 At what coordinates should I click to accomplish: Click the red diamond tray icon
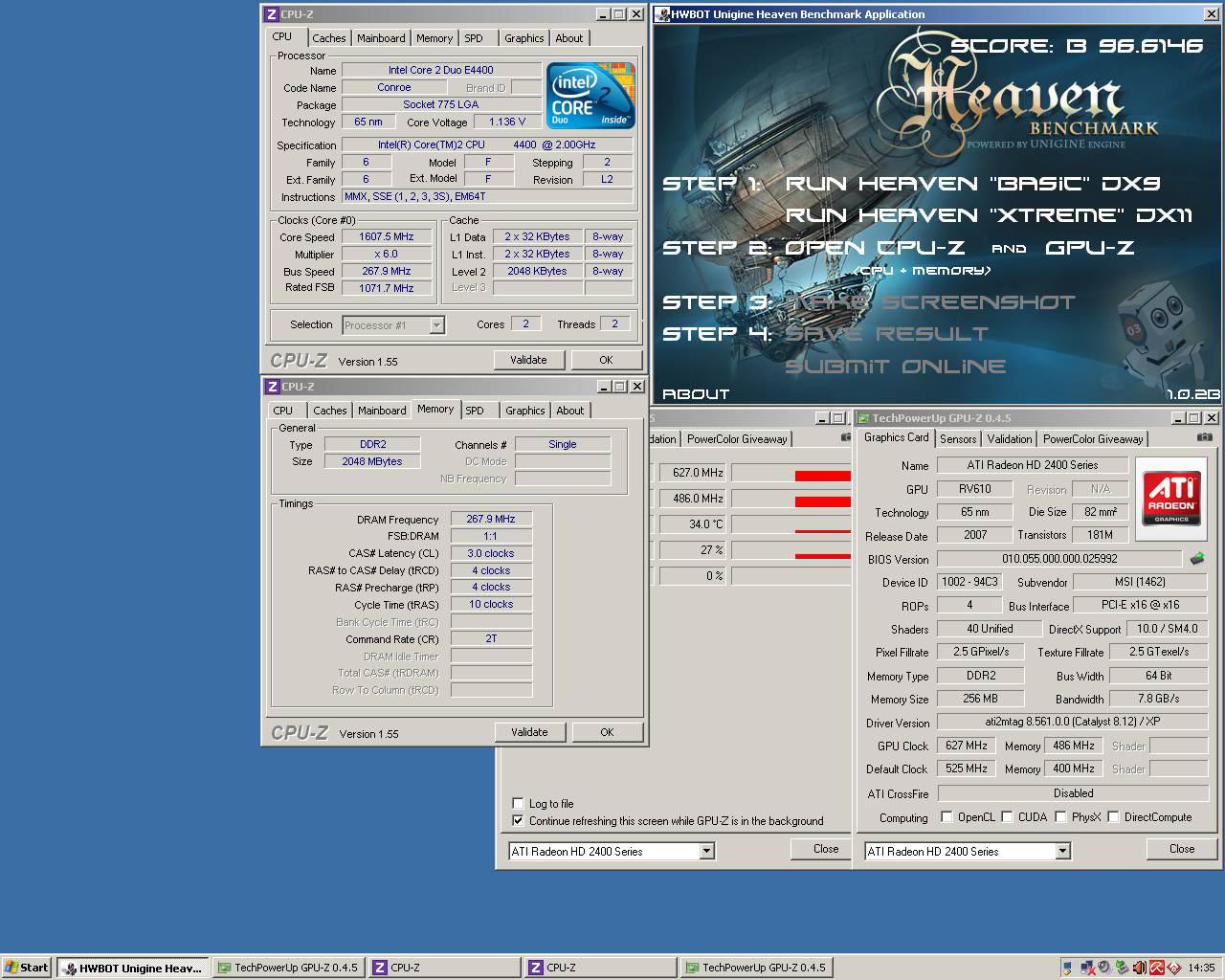tap(1174, 968)
